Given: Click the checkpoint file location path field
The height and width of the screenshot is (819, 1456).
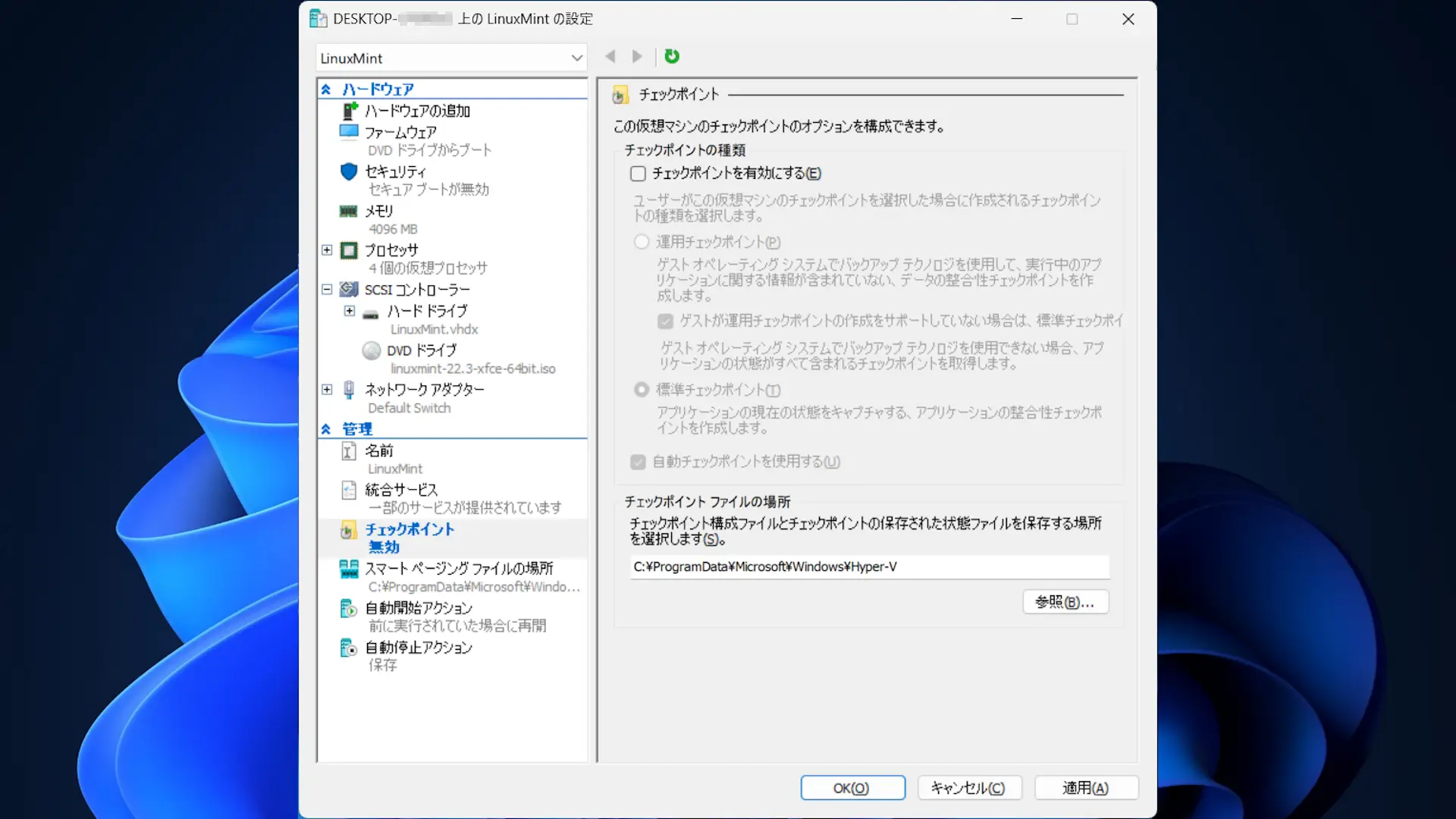Looking at the screenshot, I should [x=870, y=567].
